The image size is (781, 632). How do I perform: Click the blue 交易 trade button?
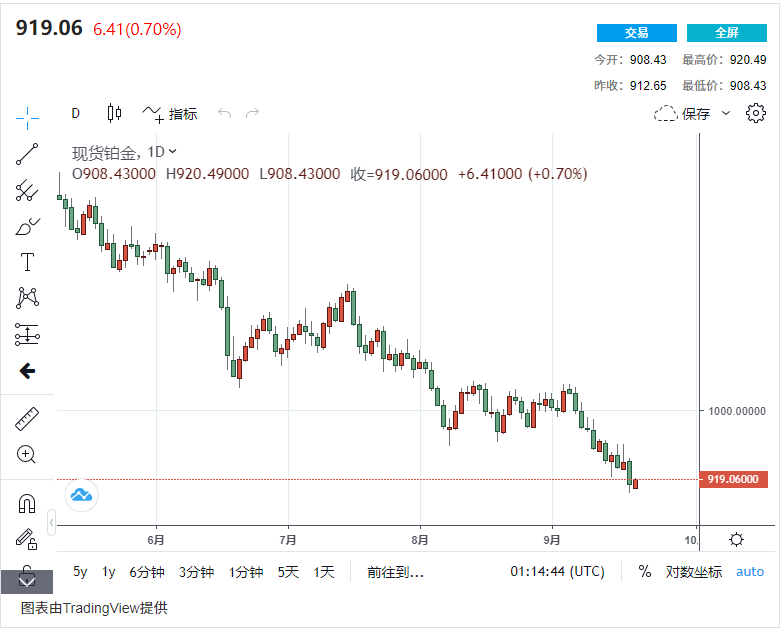tap(636, 33)
